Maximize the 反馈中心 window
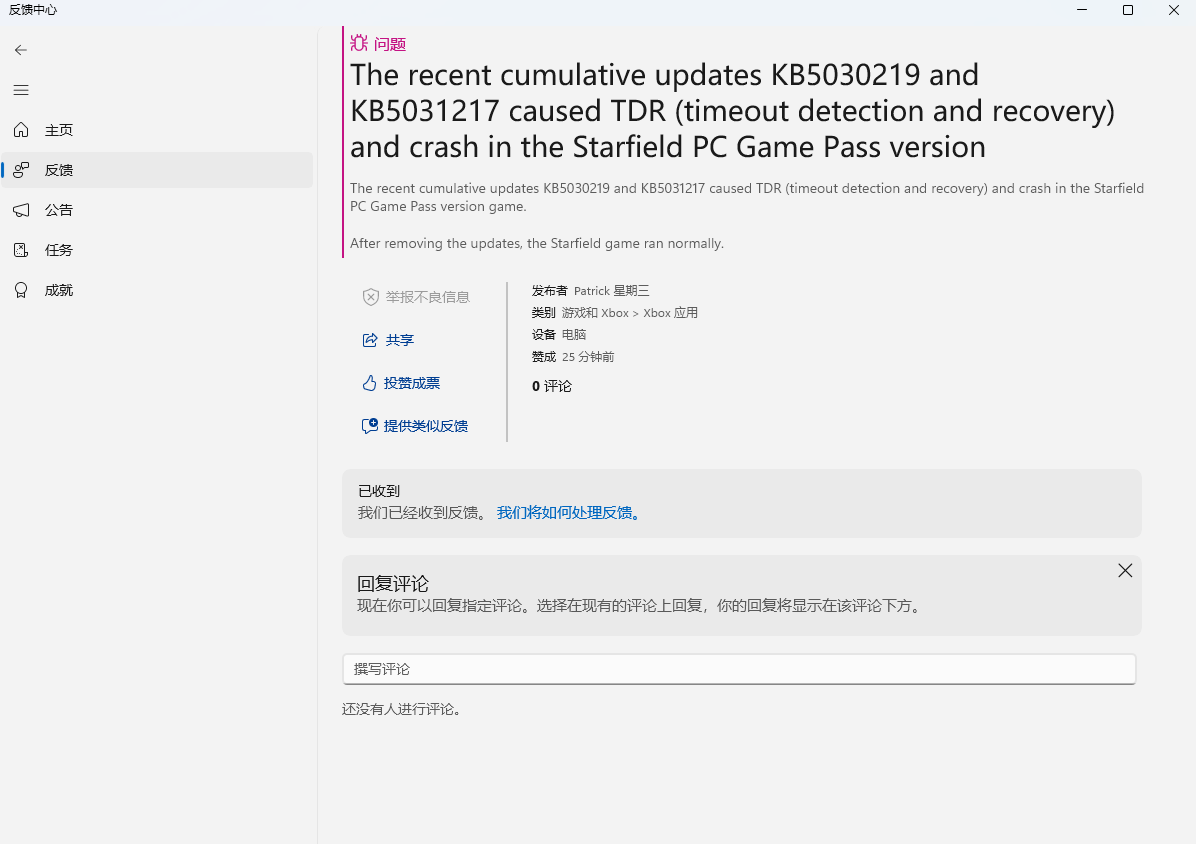The image size is (1196, 844). click(1127, 10)
